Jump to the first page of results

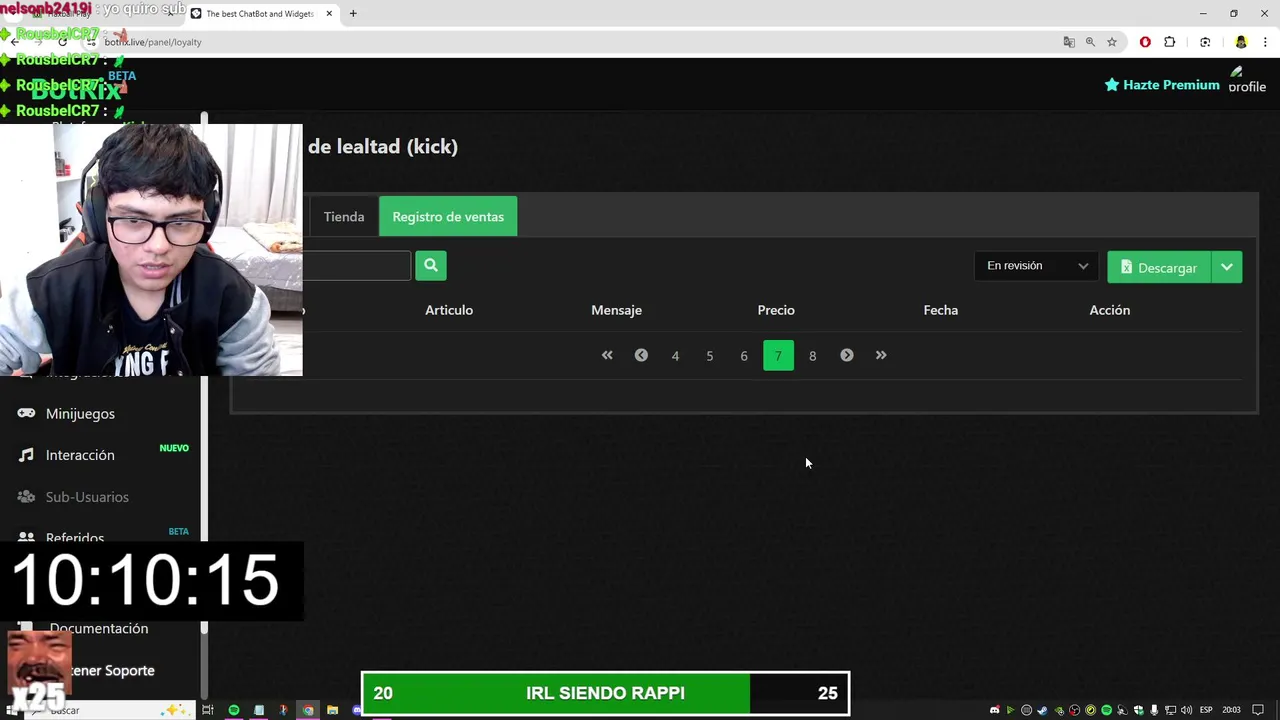(x=607, y=355)
